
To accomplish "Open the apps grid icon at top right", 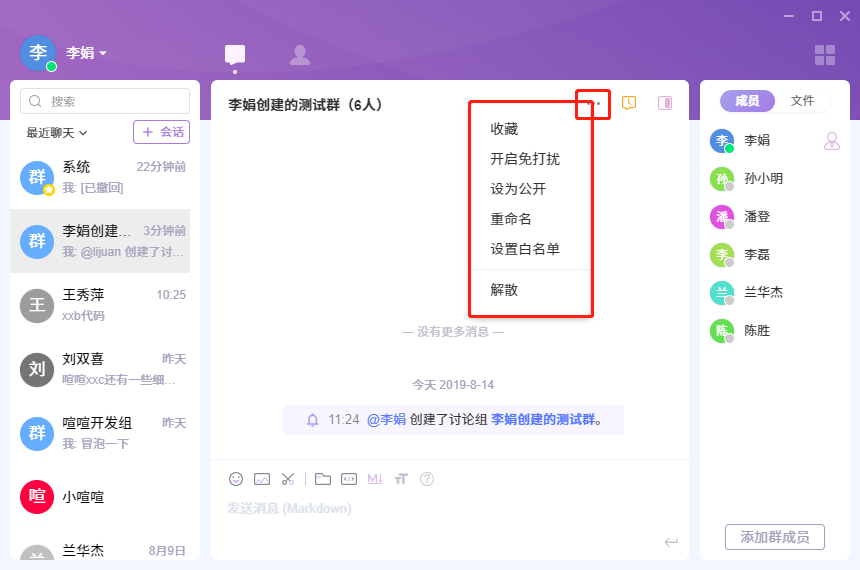I will click(x=825, y=55).
